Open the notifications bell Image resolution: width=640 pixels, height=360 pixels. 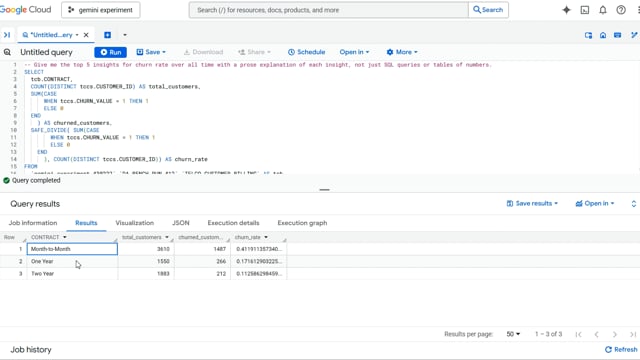pos(603,10)
